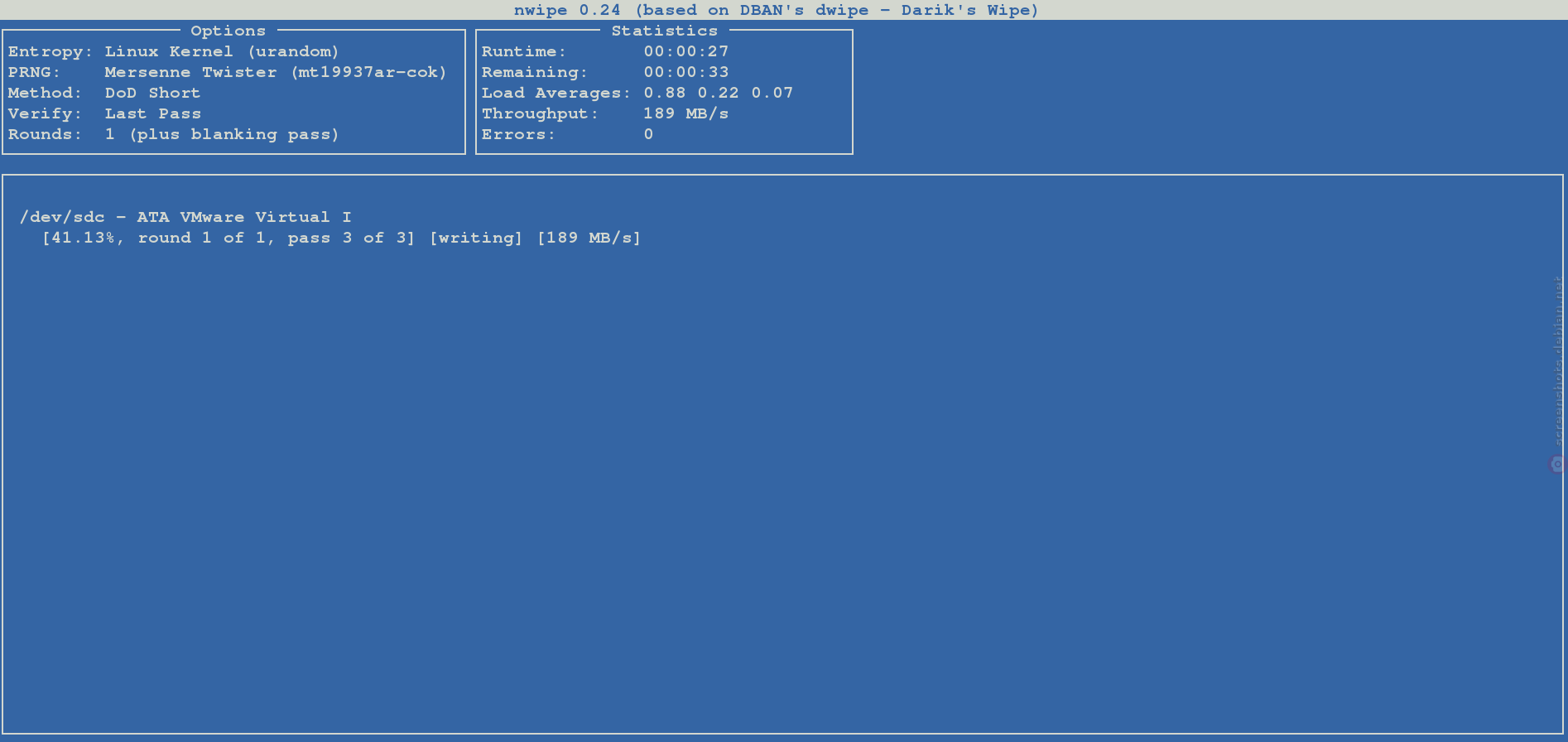Click the nwipe 0.24 title bar text
This screenshot has height=742, width=1568.
click(x=776, y=10)
